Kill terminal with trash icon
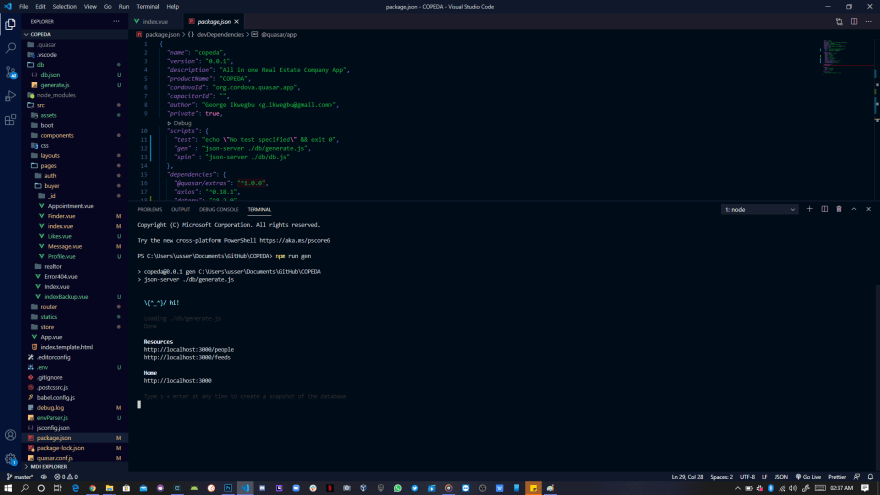This screenshot has width=880, height=495. click(839, 209)
